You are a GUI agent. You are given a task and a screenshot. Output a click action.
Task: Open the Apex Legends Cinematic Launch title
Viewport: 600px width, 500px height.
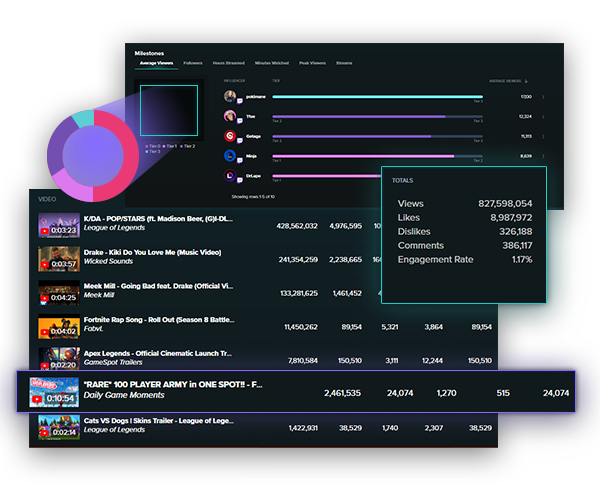[158, 353]
